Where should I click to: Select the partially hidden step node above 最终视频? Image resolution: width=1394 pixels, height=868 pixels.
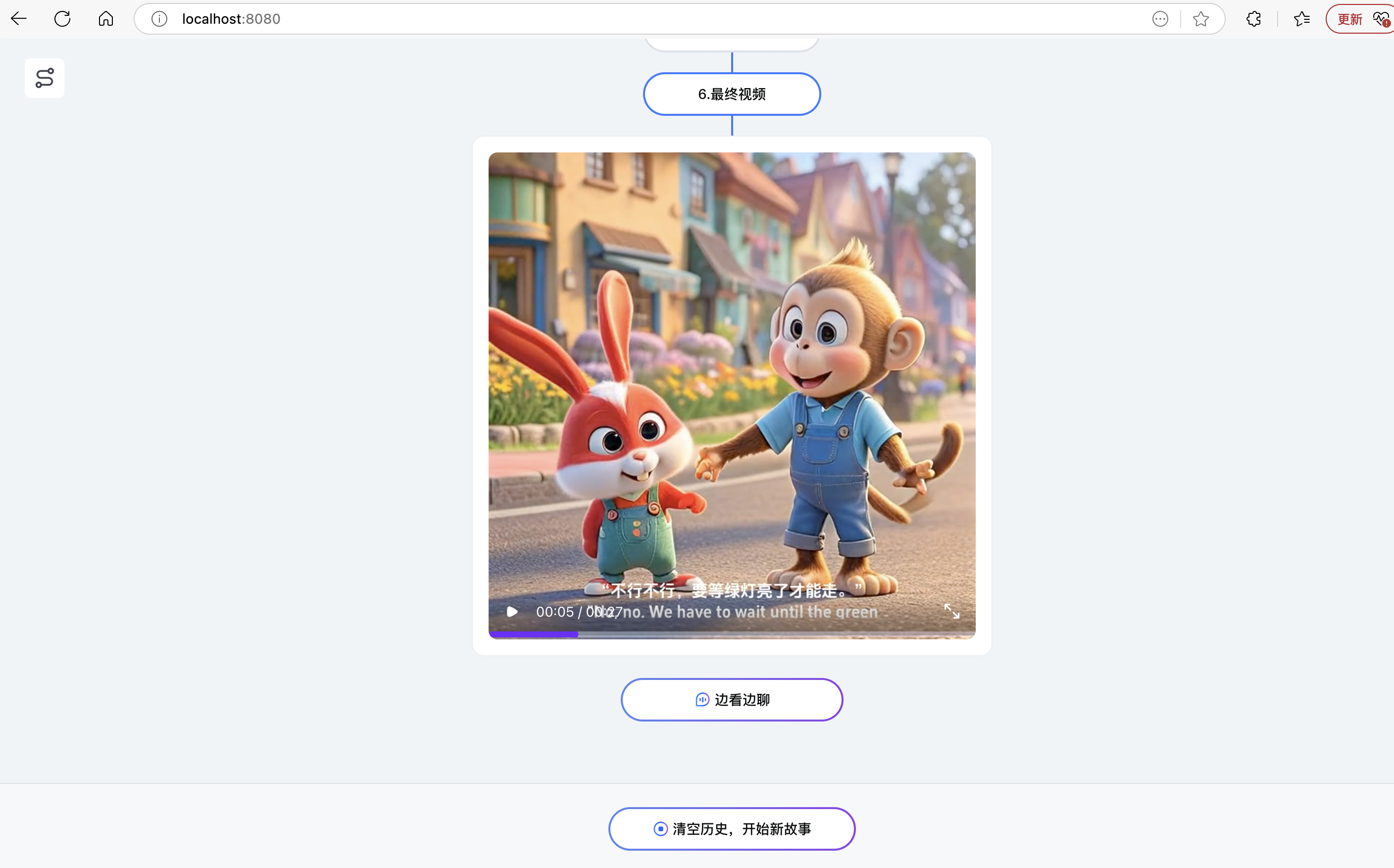(x=732, y=44)
